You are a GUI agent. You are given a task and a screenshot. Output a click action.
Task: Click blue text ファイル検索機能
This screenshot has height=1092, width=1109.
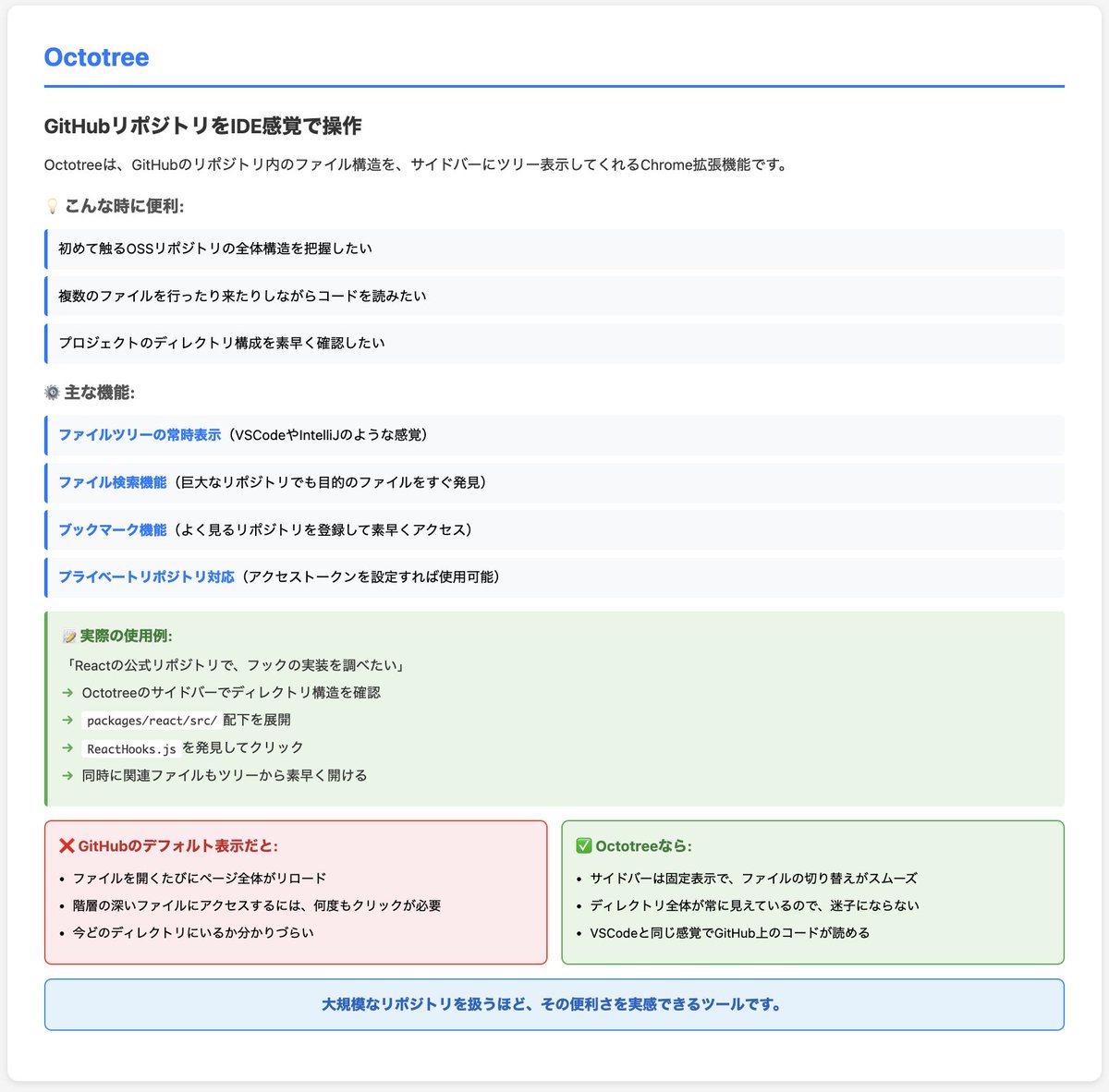coord(113,482)
